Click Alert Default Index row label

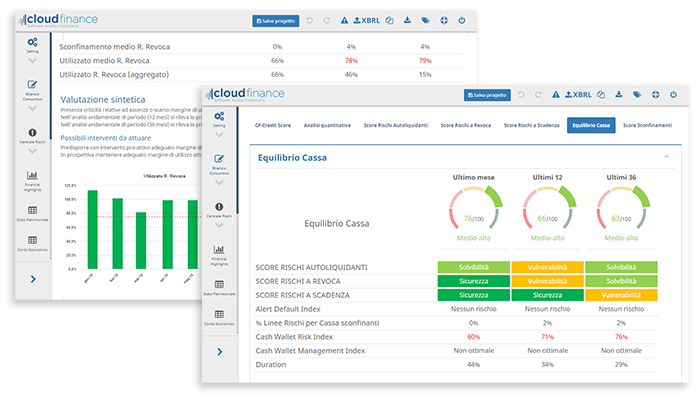point(288,309)
